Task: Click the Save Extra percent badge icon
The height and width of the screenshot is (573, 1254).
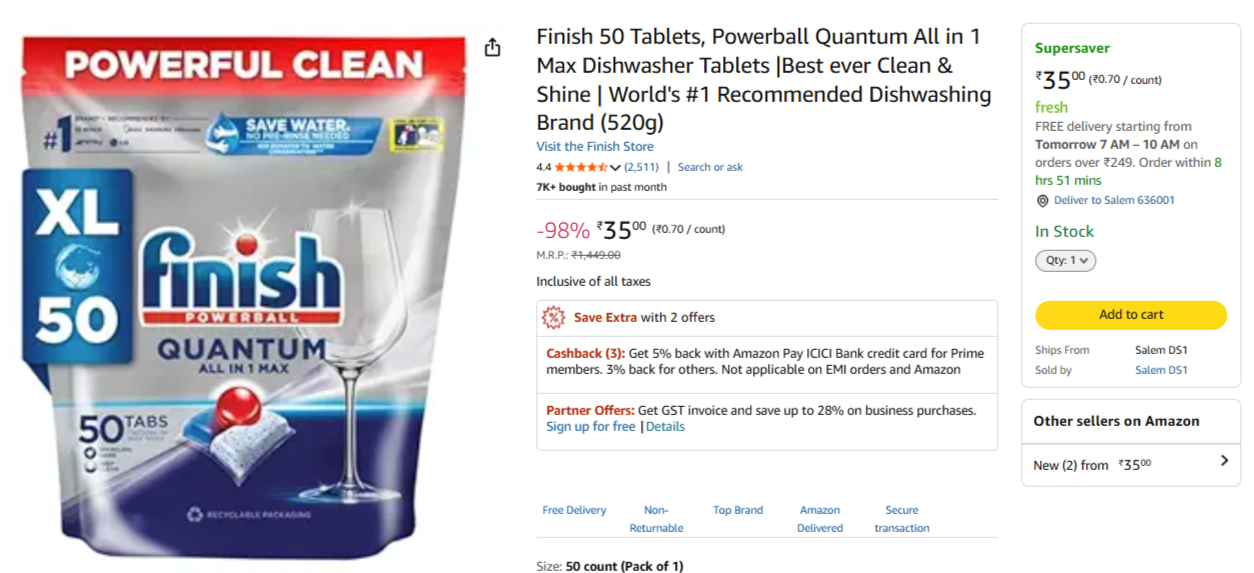Action: click(x=553, y=318)
